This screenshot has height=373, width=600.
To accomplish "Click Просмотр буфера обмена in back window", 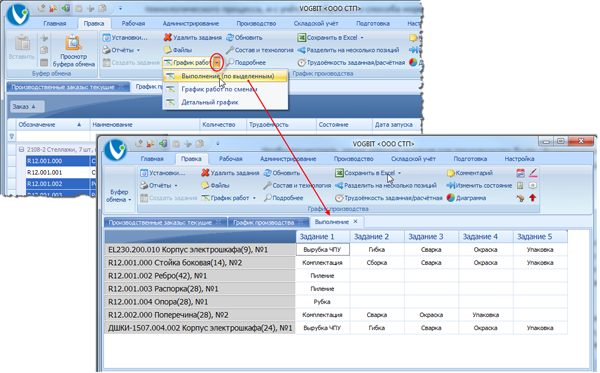I will point(73,51).
